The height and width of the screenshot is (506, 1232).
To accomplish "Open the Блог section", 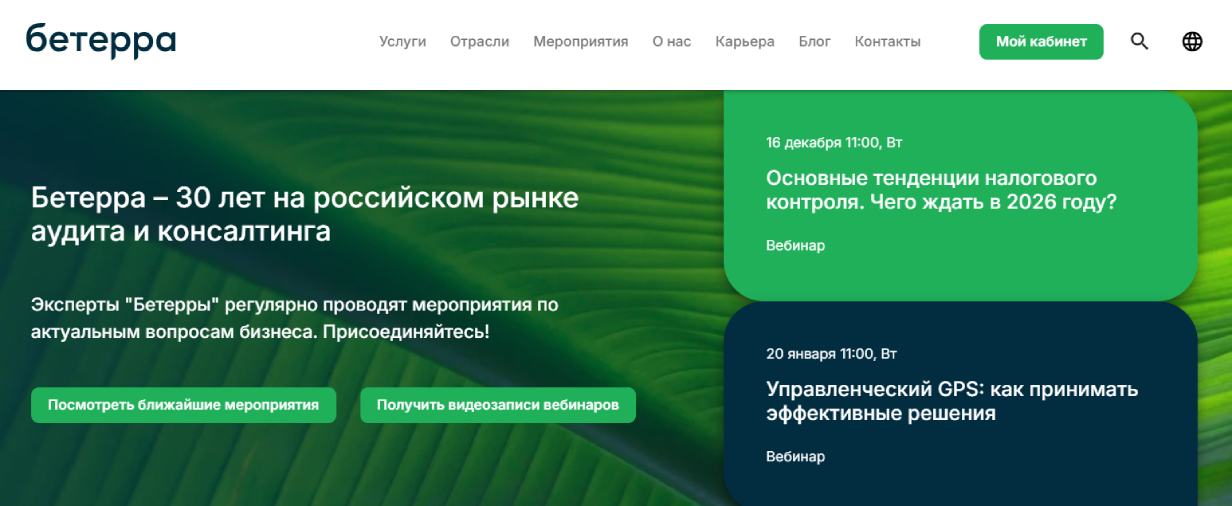I will pyautogui.click(x=815, y=41).
